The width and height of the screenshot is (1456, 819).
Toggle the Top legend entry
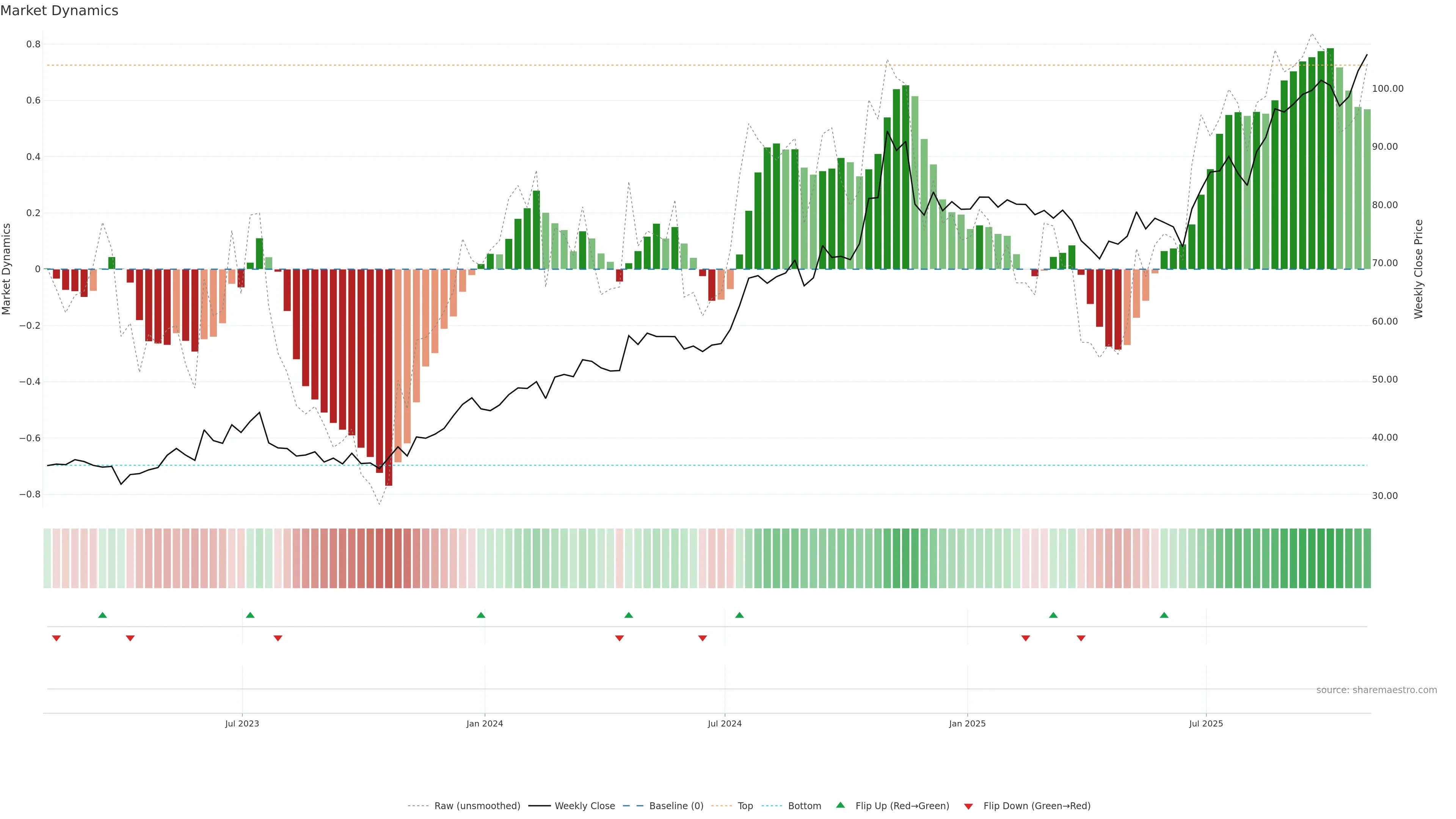(745, 805)
